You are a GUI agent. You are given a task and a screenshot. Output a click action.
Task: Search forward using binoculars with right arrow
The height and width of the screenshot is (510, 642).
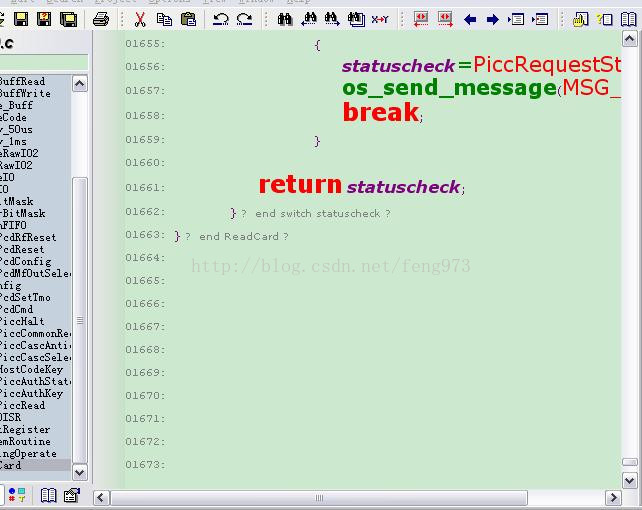[332, 19]
